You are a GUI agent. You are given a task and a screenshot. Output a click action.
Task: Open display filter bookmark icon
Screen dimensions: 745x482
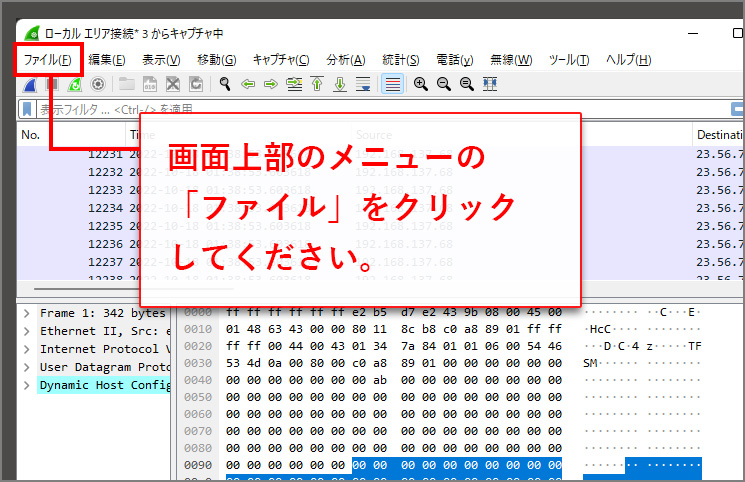[x=27, y=109]
